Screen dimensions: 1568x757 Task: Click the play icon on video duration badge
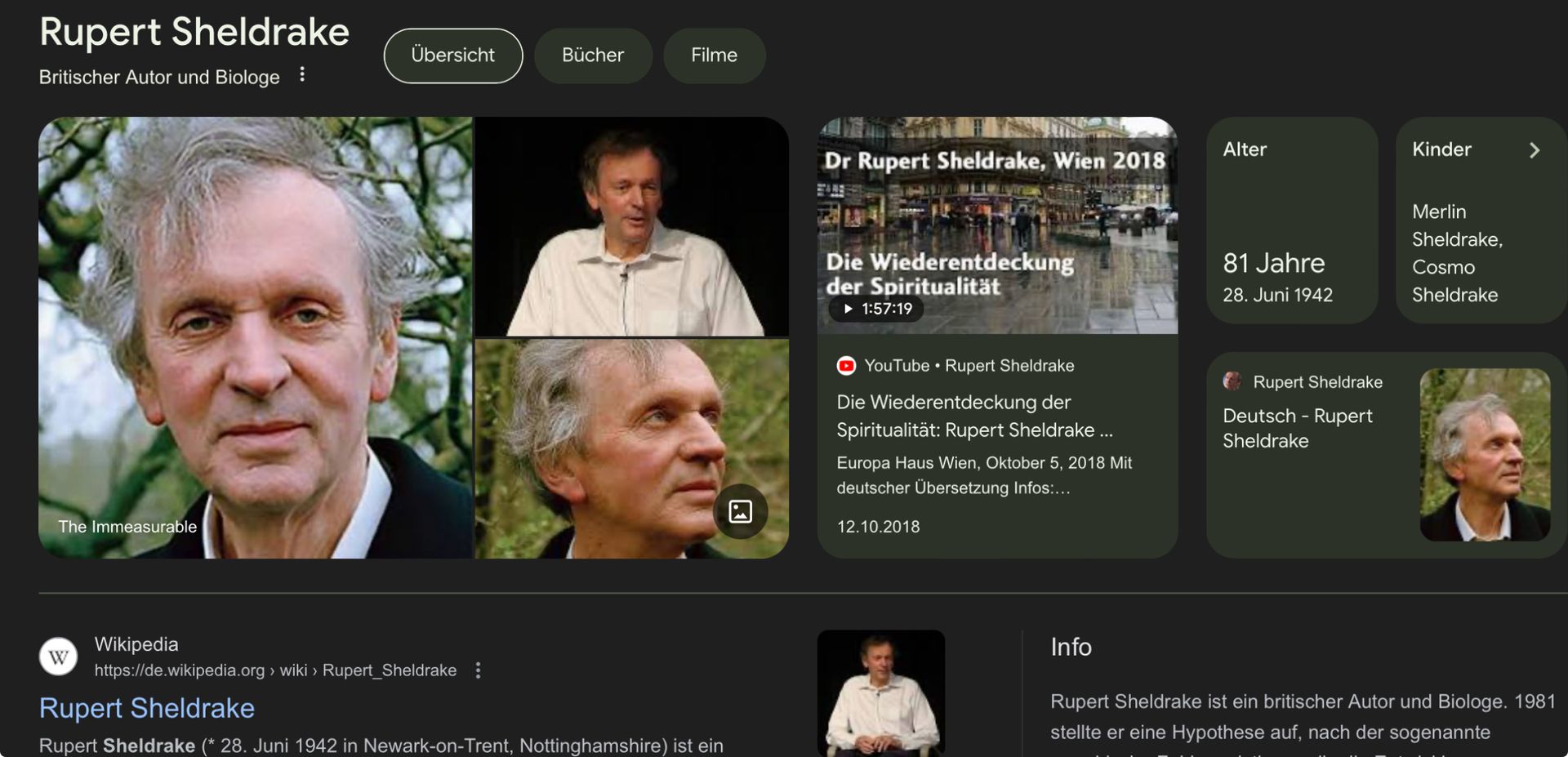(x=849, y=309)
